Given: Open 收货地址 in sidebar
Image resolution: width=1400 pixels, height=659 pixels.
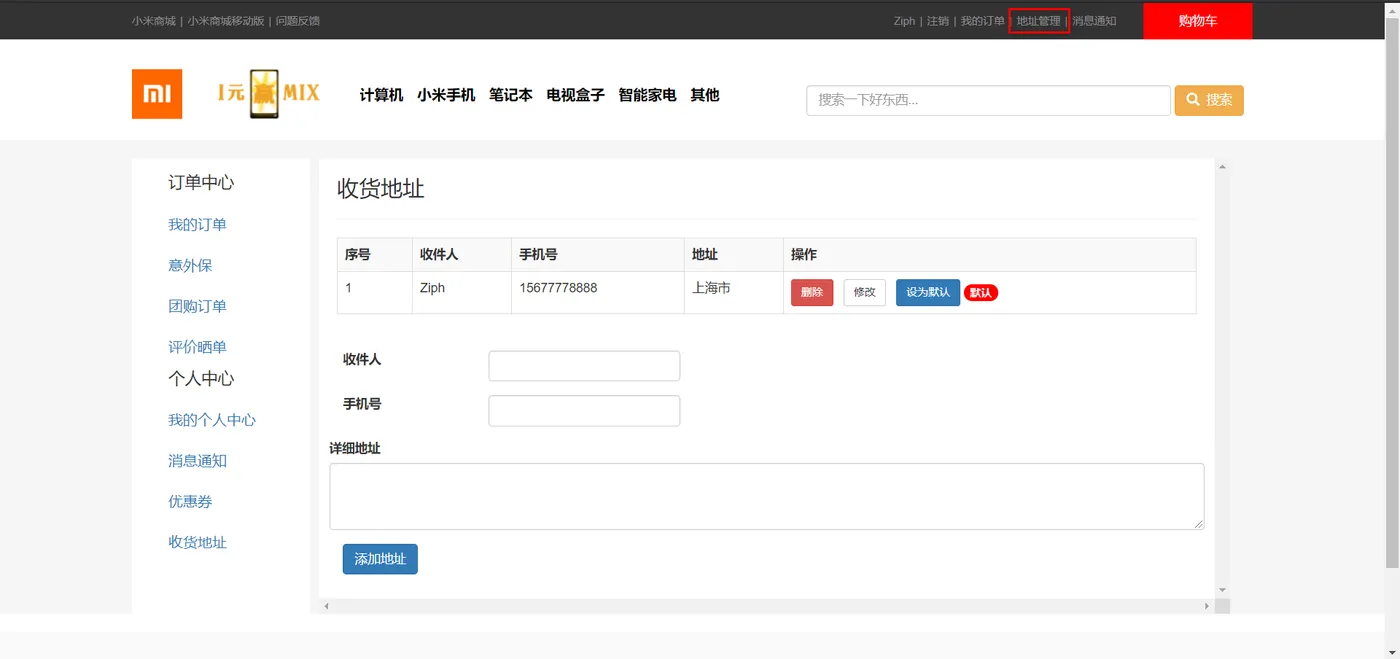Looking at the screenshot, I should pyautogui.click(x=197, y=543).
